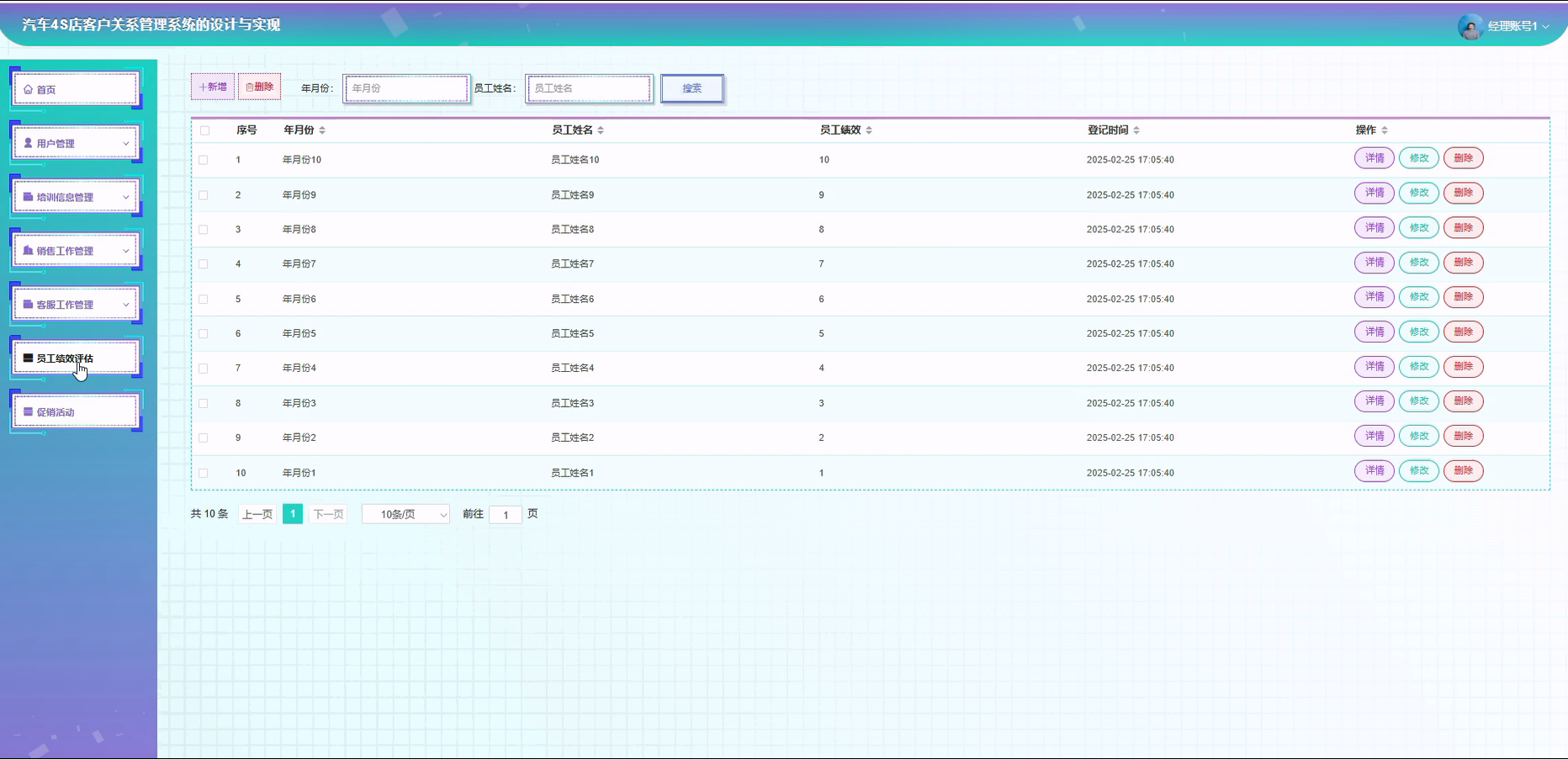Click cell text 年月份10
Viewport: 1568px width, 759px height.
tap(302, 160)
